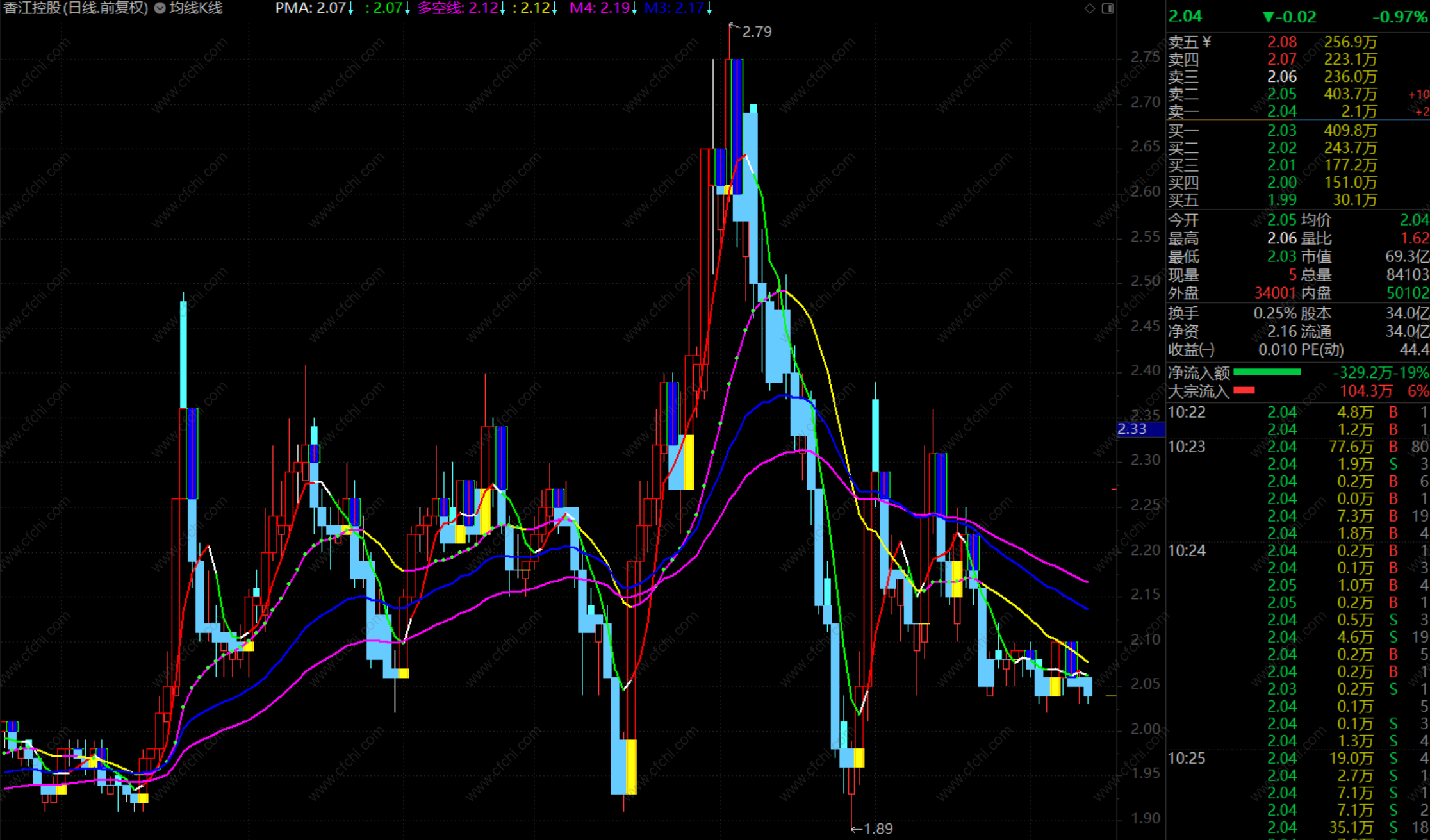
Task: Open the 均线K线 indicator dropdown arrow
Action: 160,8
